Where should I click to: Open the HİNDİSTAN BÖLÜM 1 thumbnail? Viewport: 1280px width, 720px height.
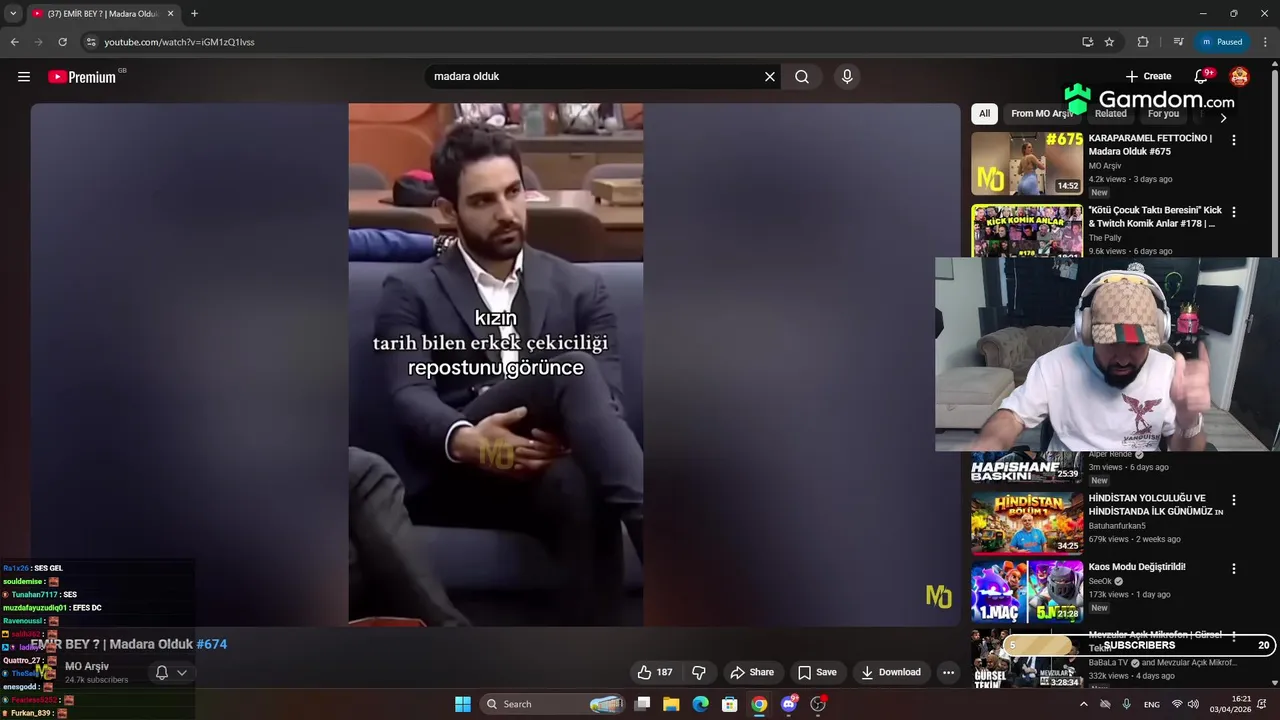tap(1027, 523)
